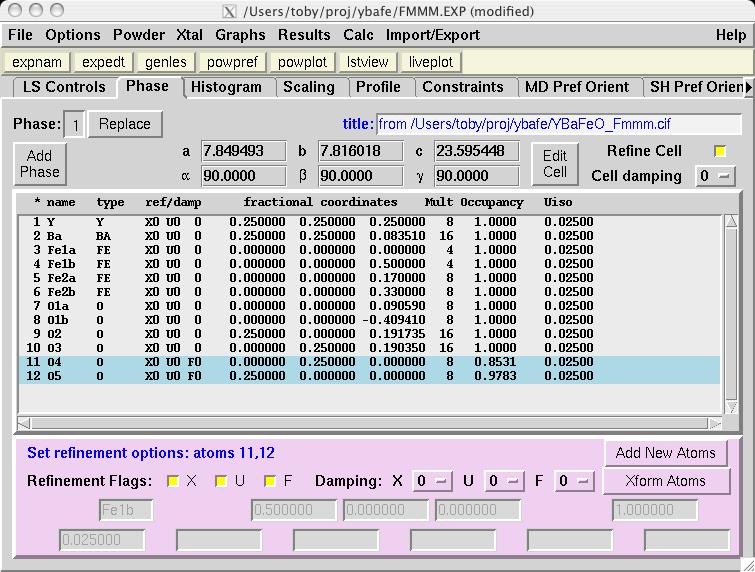Click the Edit Cell button
The image size is (755, 572).
pos(555,164)
